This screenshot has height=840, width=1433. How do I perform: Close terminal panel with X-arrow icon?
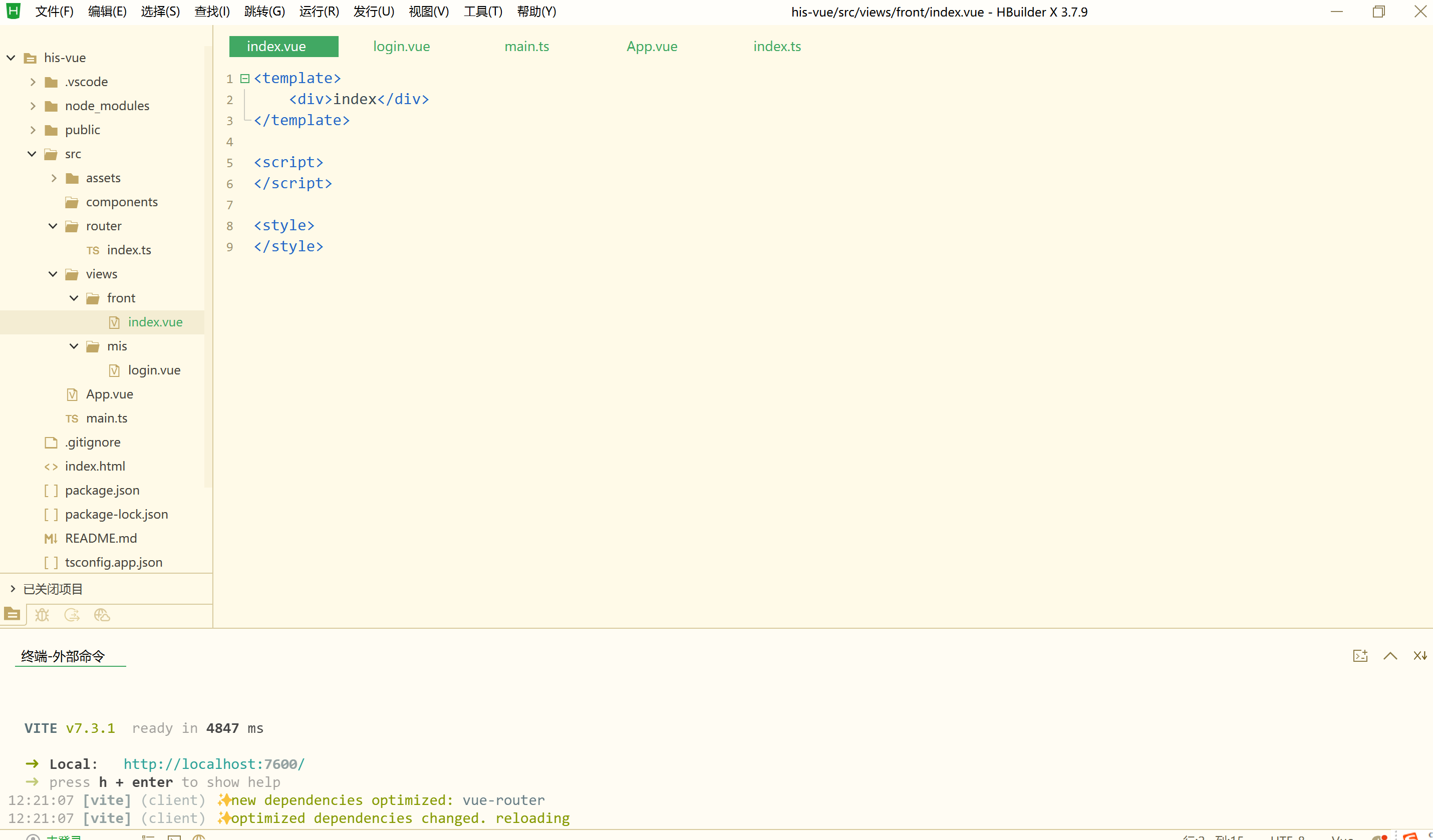point(1420,656)
